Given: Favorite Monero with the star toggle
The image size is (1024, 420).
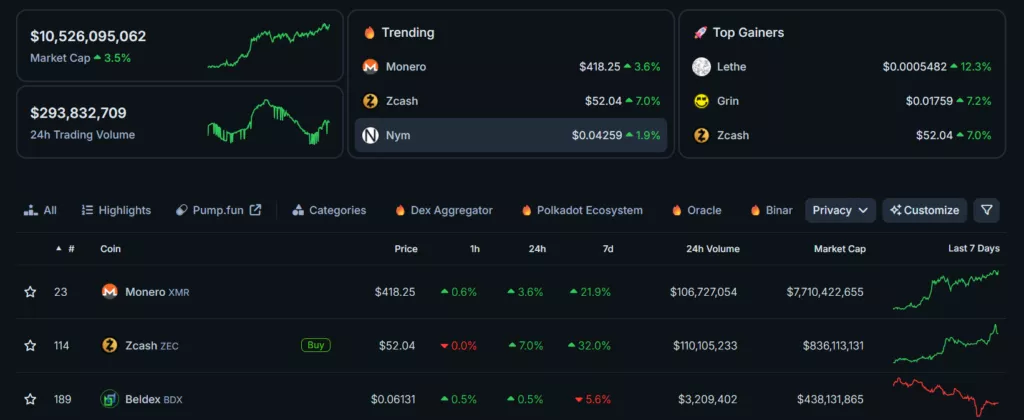Looking at the screenshot, I should click(x=30, y=292).
